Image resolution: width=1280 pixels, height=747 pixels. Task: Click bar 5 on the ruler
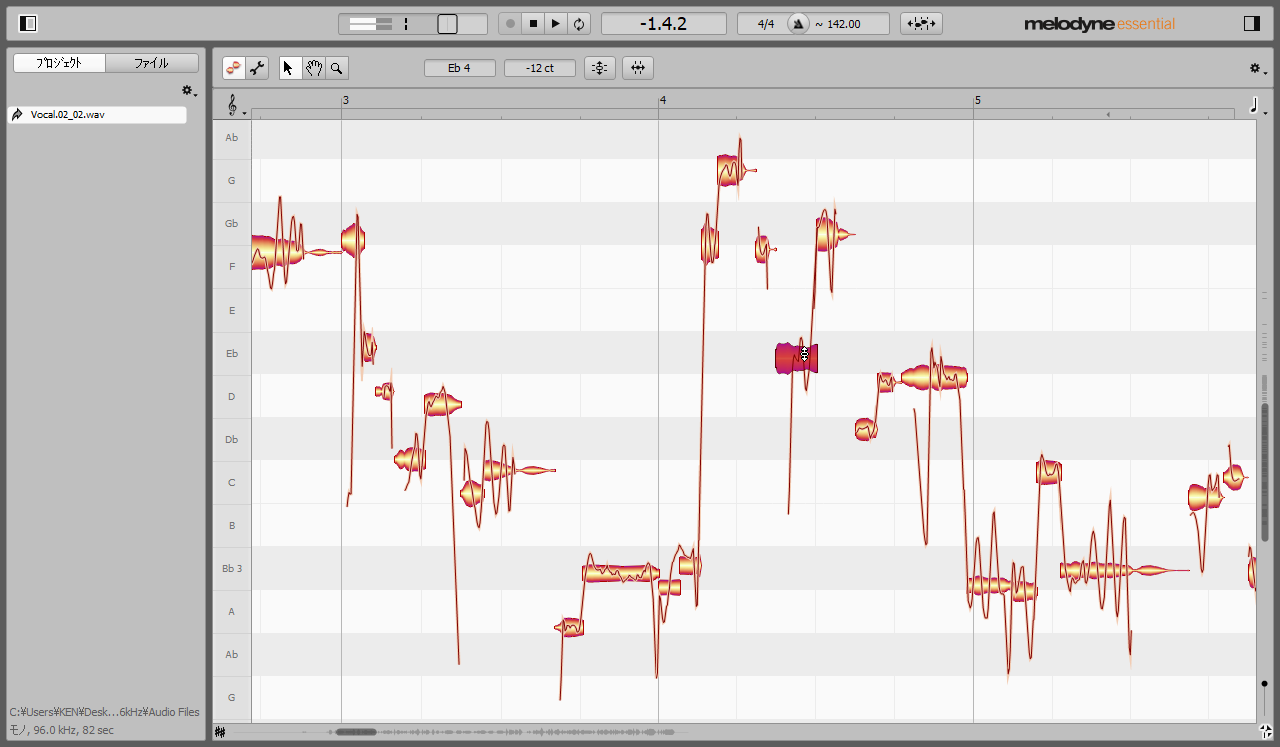(x=978, y=100)
